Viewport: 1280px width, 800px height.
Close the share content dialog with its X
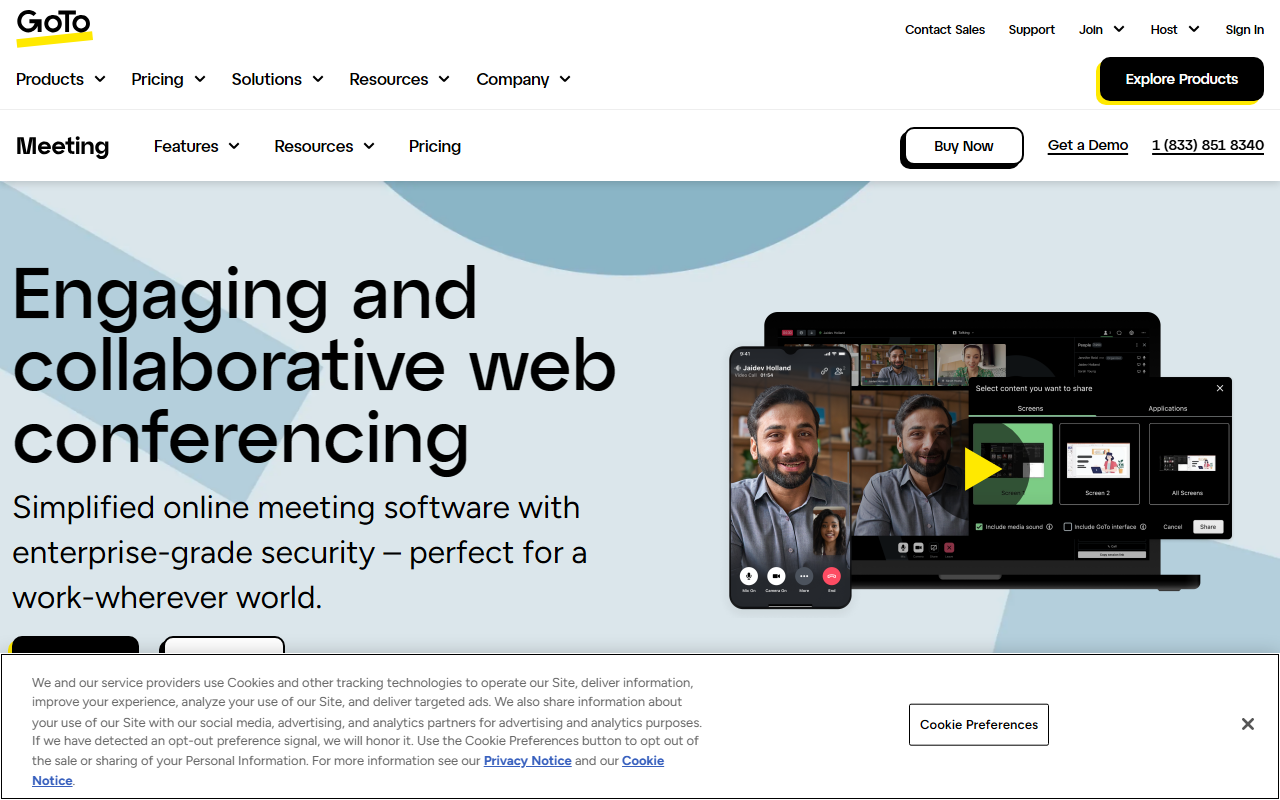pyautogui.click(x=1220, y=388)
